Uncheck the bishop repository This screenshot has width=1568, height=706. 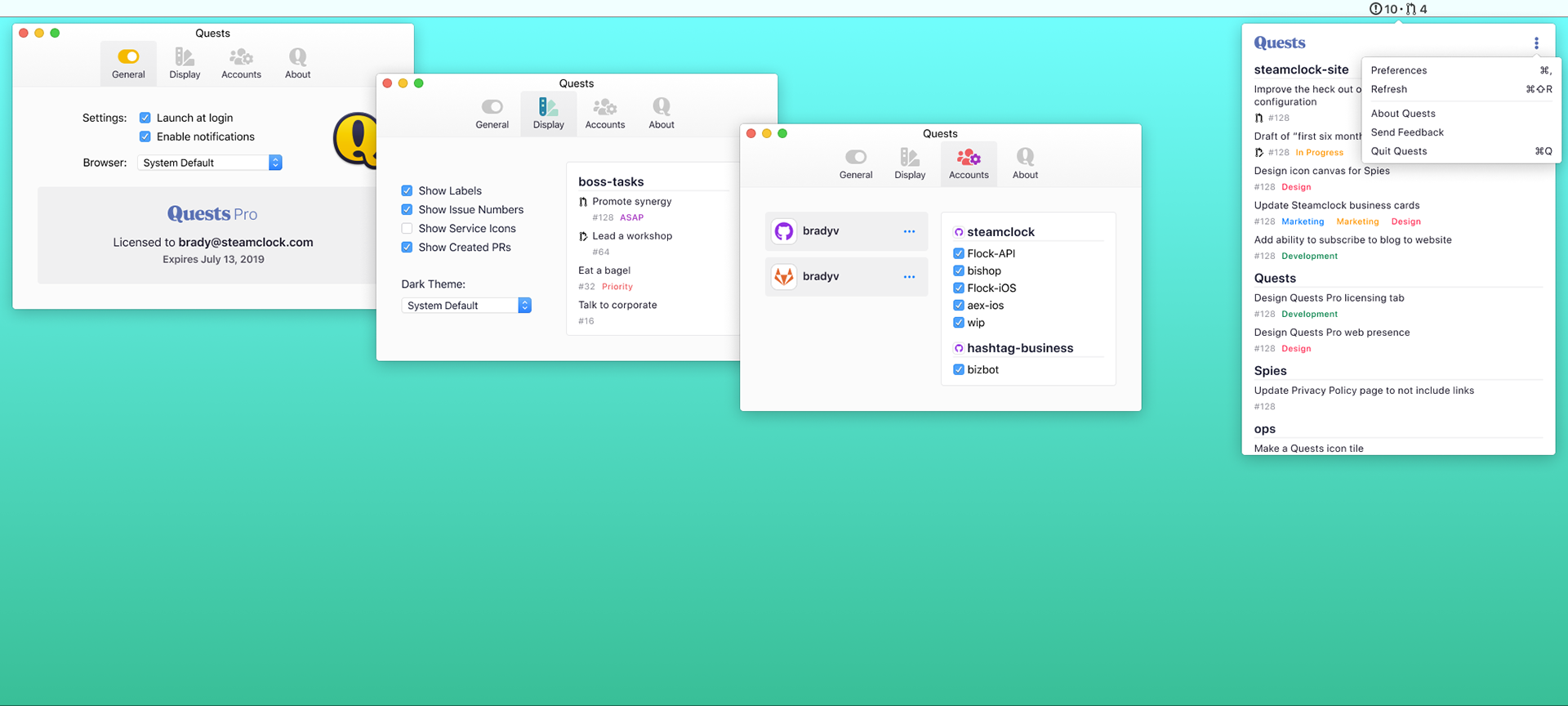959,270
